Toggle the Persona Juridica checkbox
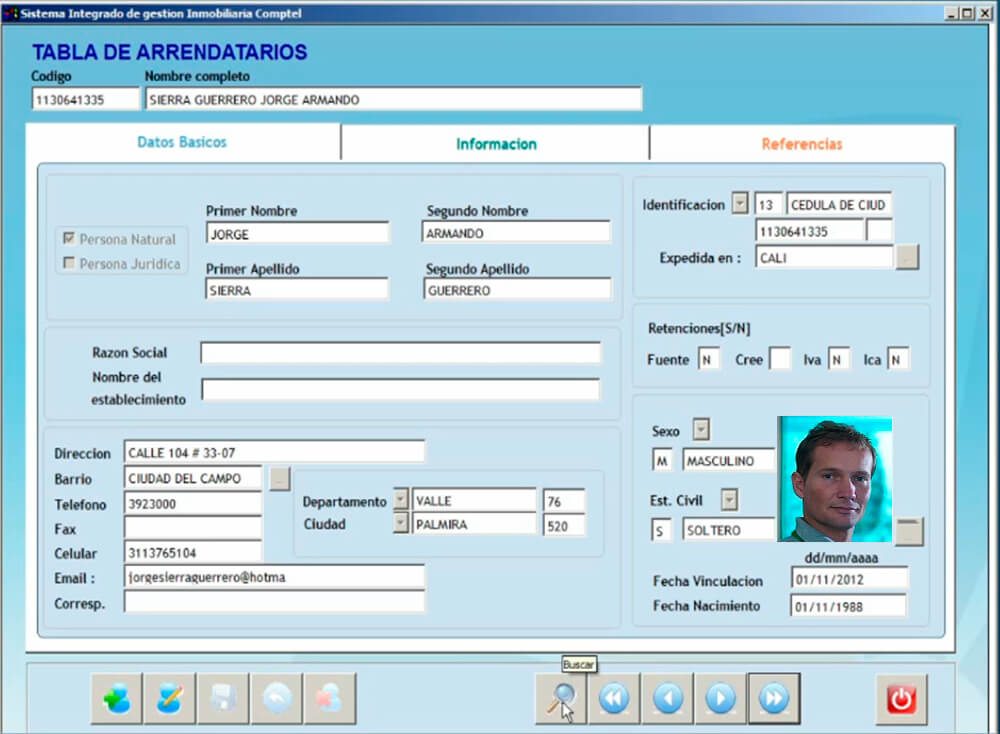Image resolution: width=1000 pixels, height=734 pixels. click(x=69, y=264)
